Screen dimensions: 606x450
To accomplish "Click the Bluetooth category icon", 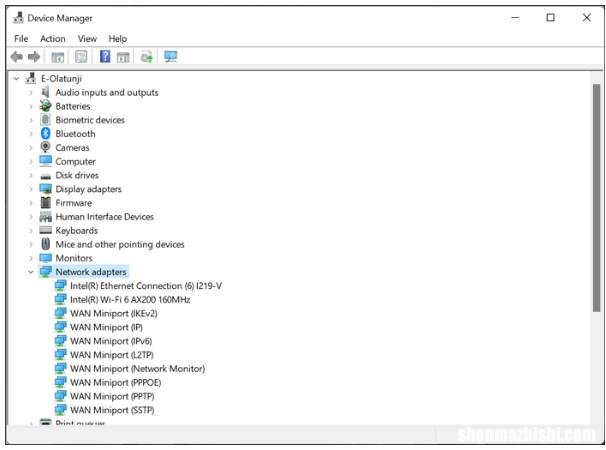I will (46, 134).
